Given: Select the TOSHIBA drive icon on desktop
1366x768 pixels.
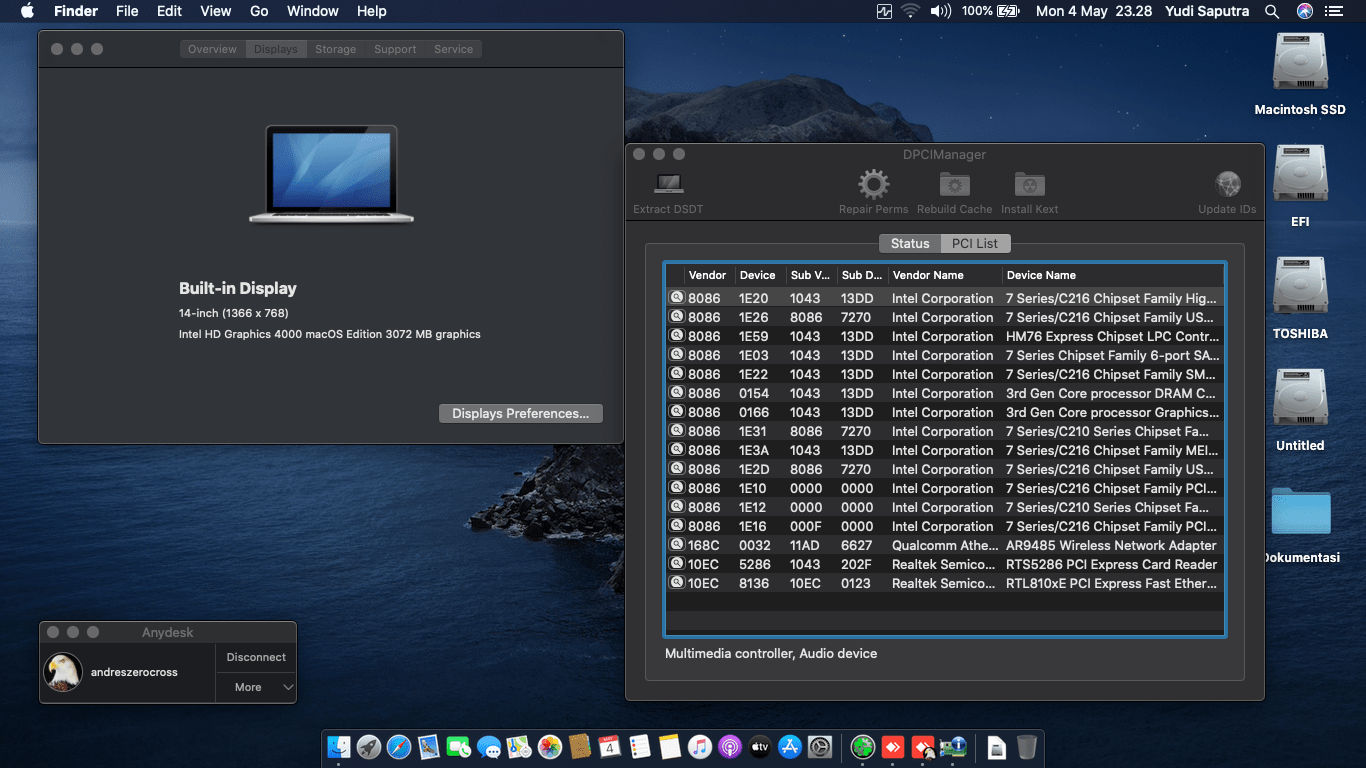Looking at the screenshot, I should (1300, 286).
